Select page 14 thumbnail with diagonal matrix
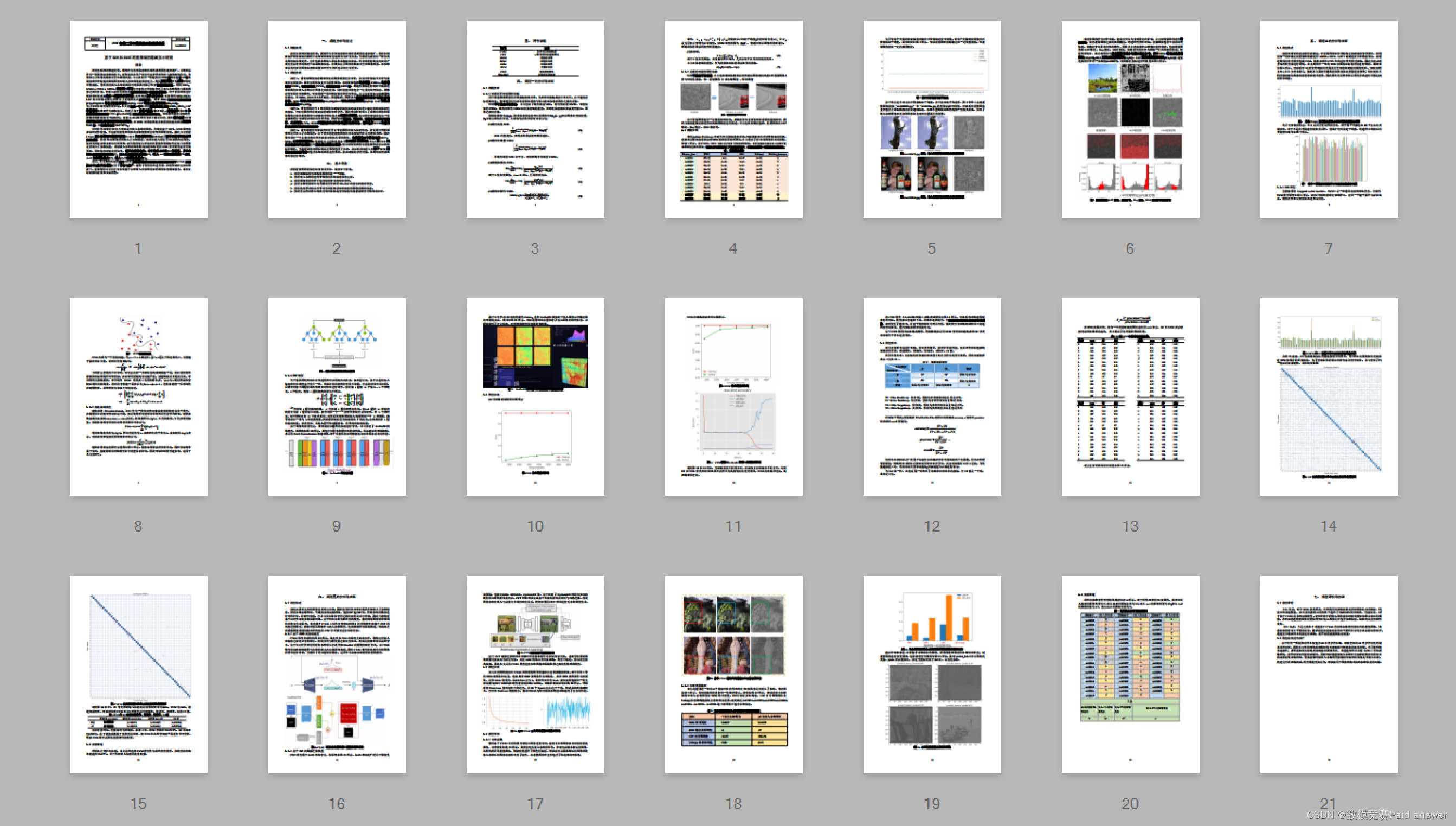Viewport: 1456px width, 826px height. pyautogui.click(x=1329, y=396)
